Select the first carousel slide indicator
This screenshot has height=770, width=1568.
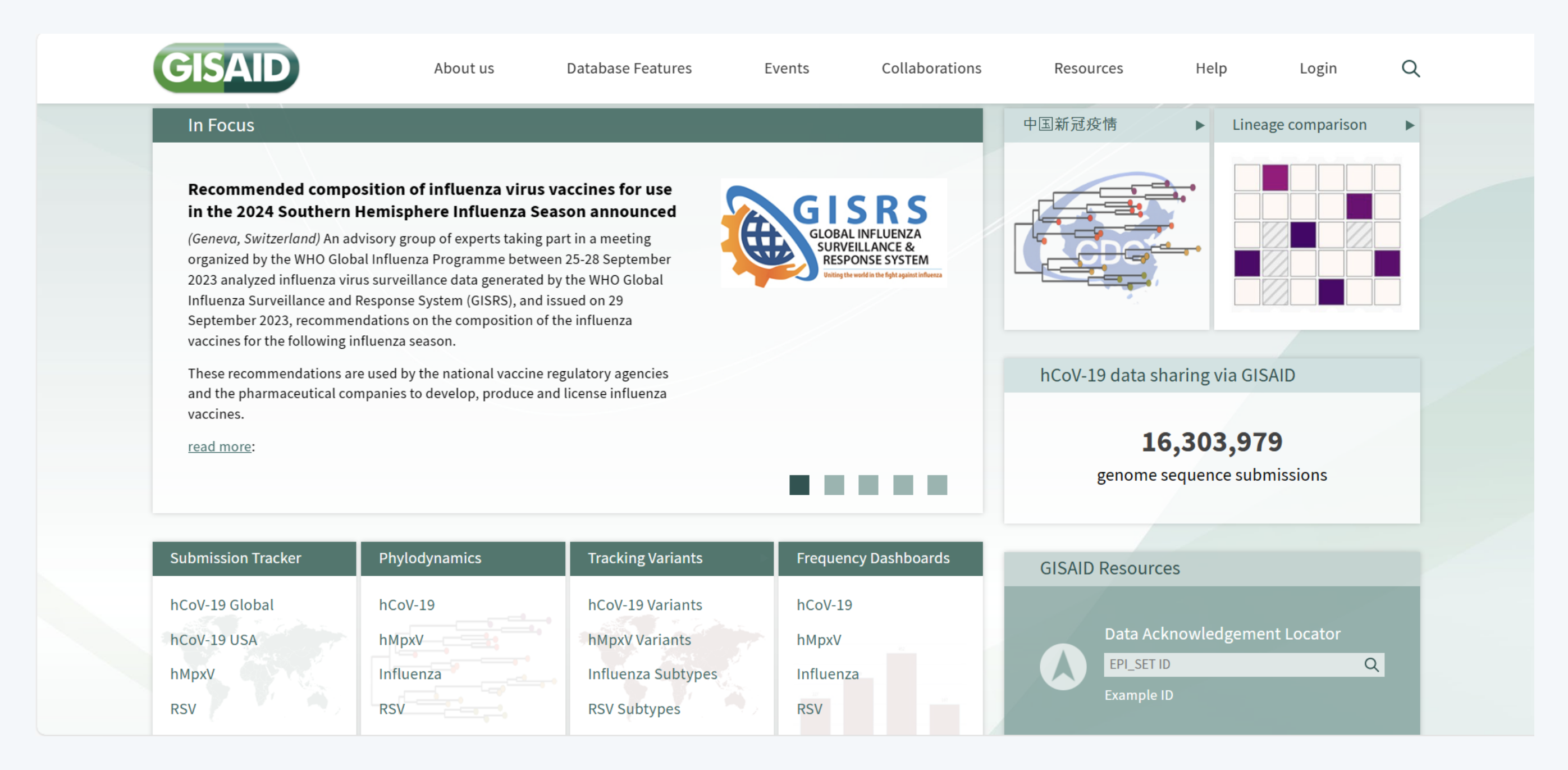pyautogui.click(x=799, y=485)
